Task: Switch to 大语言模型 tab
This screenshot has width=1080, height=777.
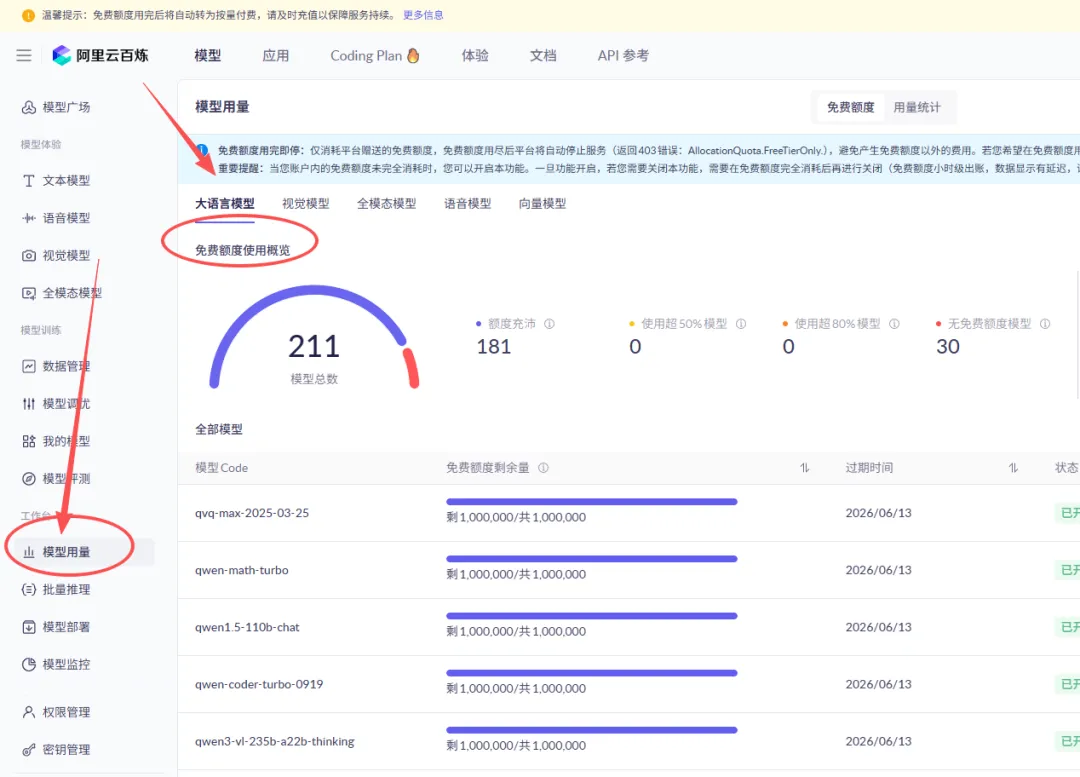Action: coord(225,204)
